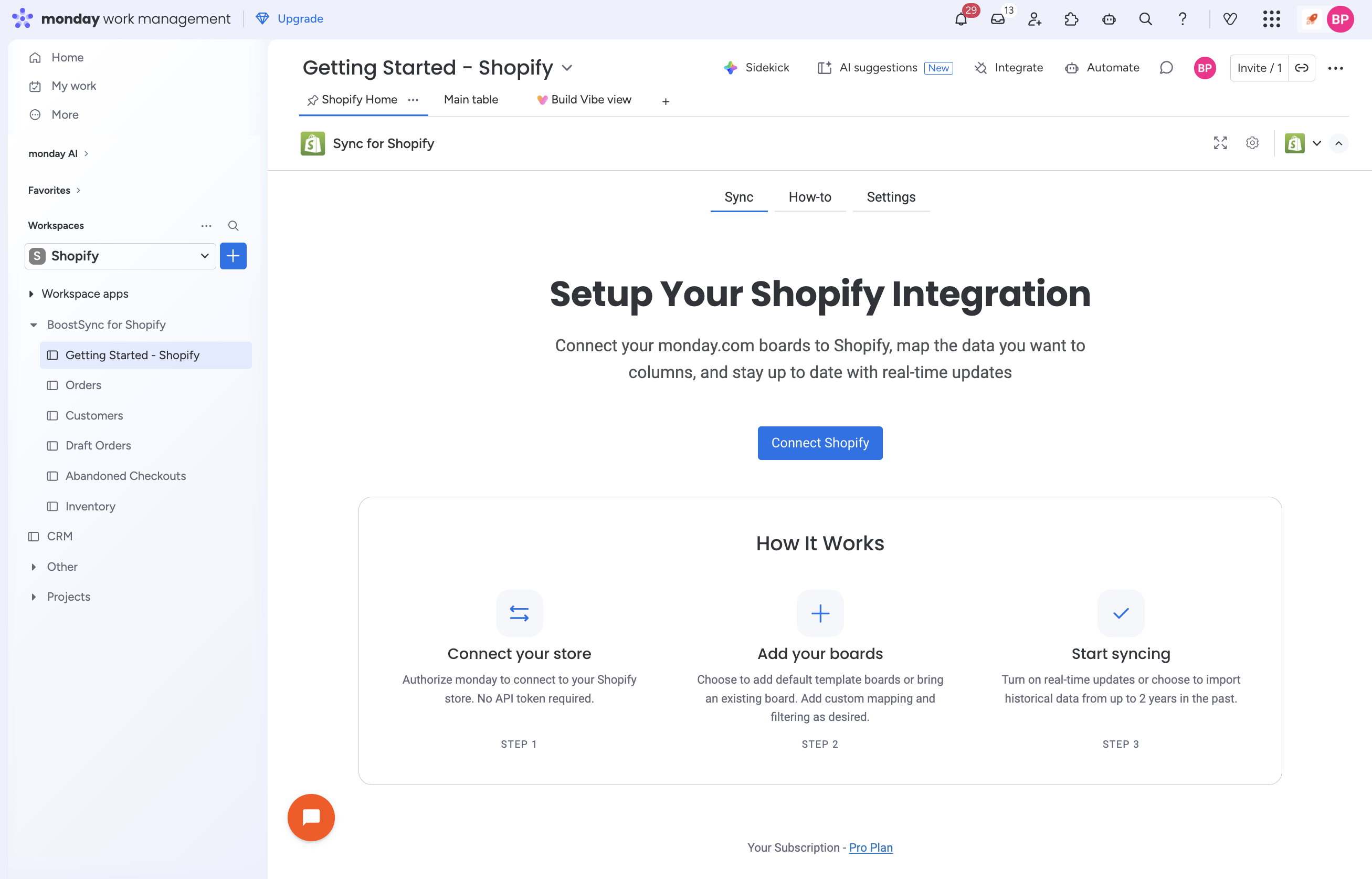Open the Orders board
This screenshot has width=1372, height=879.
(83, 385)
